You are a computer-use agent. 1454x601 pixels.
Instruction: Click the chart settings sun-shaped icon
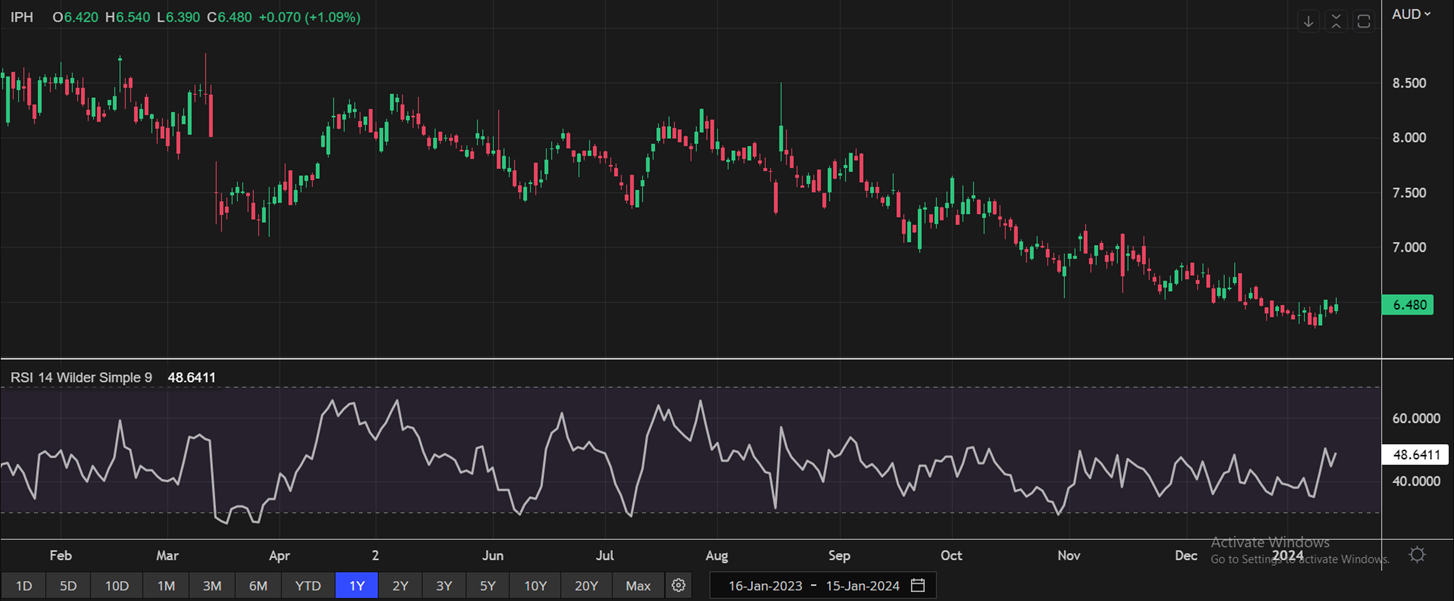[x=1417, y=554]
